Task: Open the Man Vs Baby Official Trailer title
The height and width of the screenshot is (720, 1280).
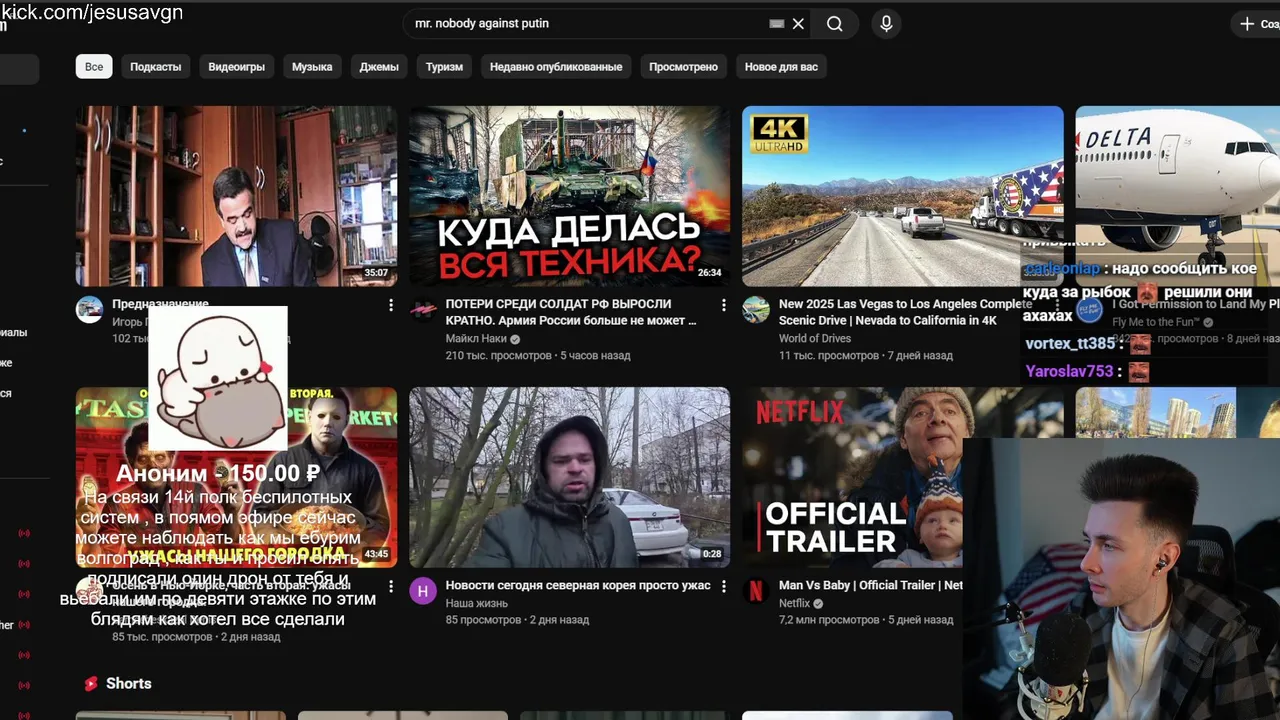Action: [x=871, y=586]
